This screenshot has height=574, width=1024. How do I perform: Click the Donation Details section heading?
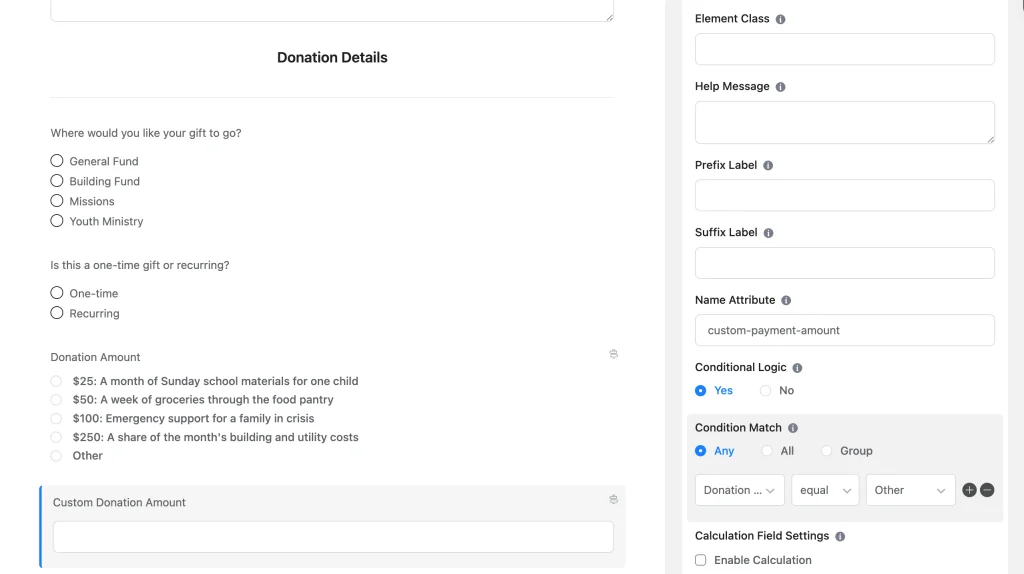tap(332, 57)
